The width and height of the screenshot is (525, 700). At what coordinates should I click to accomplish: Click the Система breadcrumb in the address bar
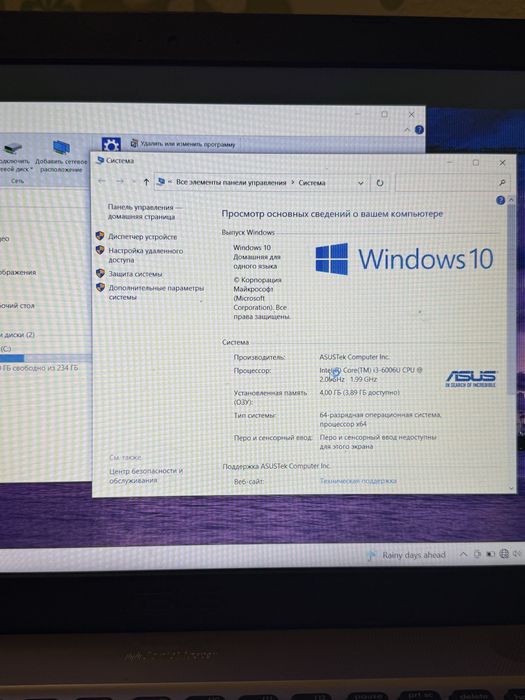pyautogui.click(x=312, y=182)
